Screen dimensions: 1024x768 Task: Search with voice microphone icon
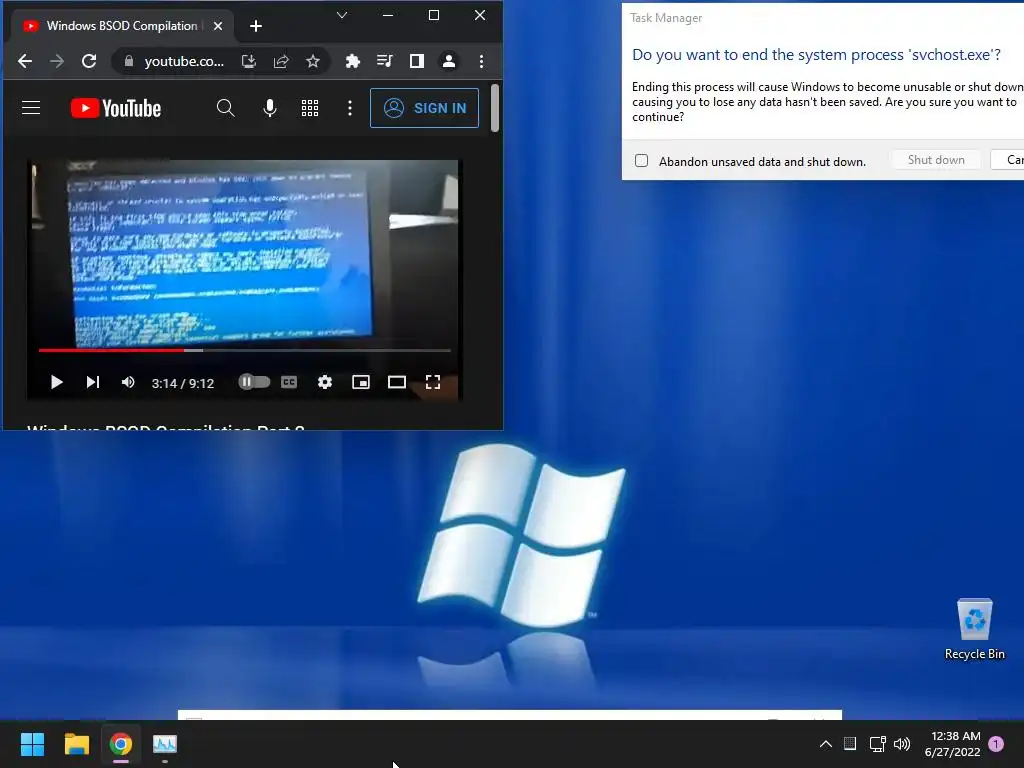[x=270, y=108]
